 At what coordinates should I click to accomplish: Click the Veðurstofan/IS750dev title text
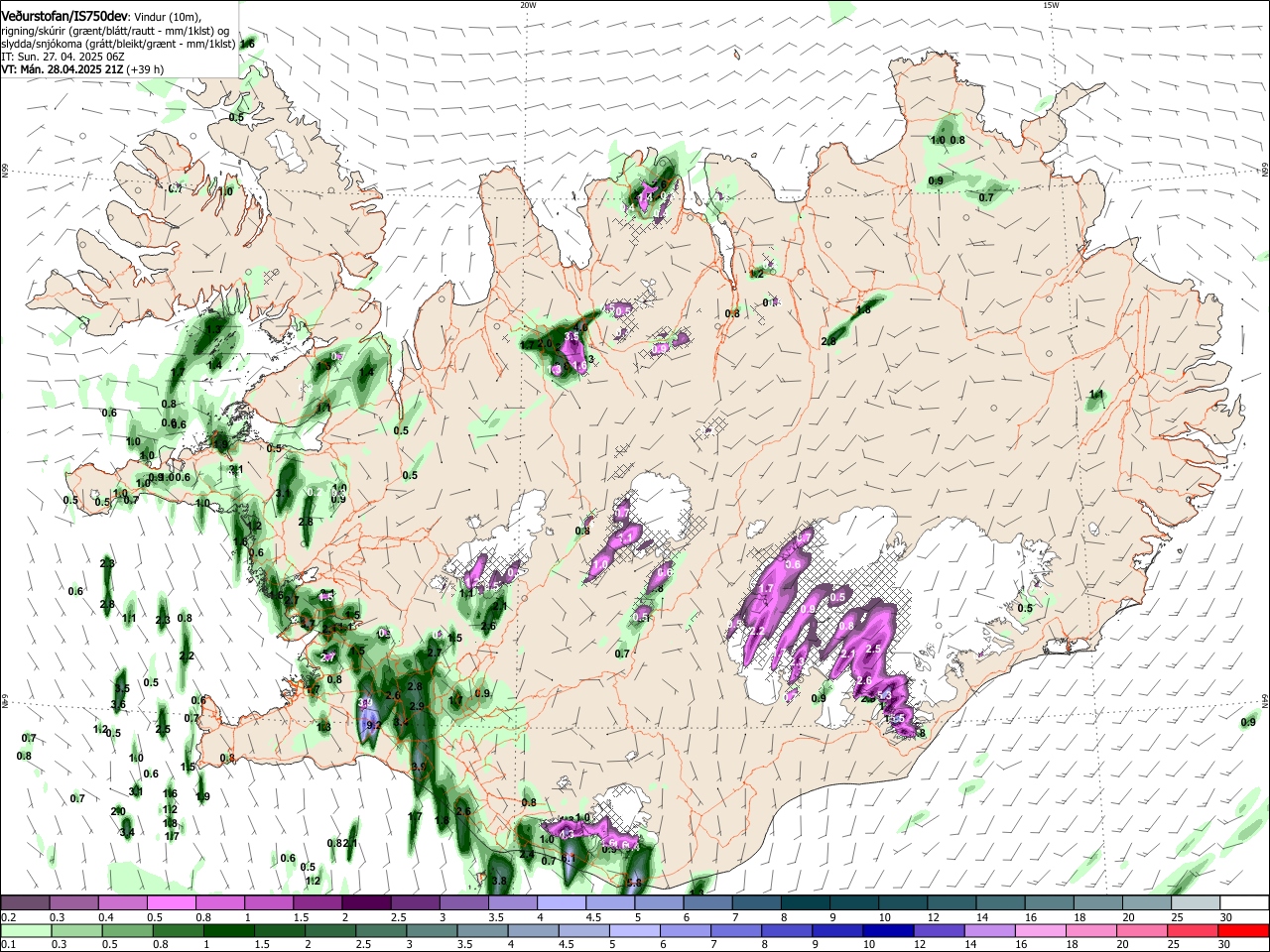[64, 17]
